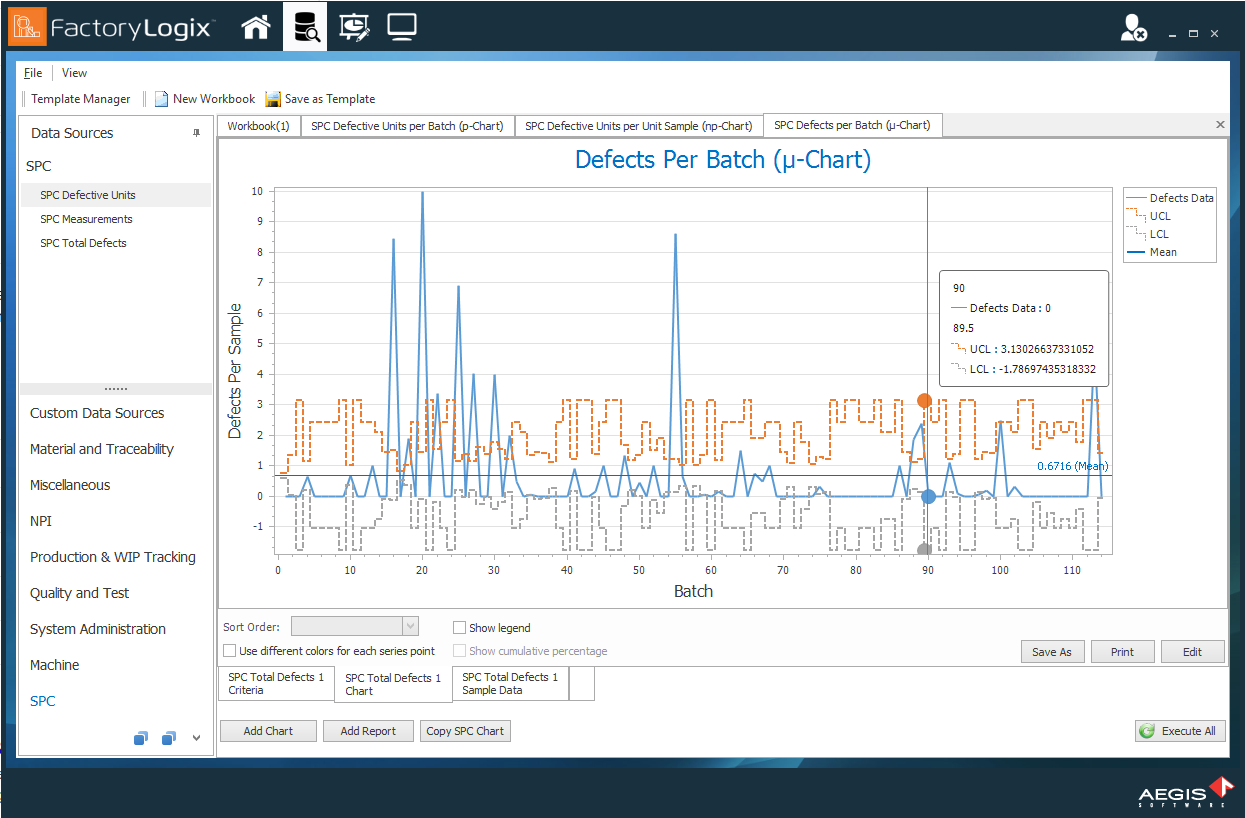The width and height of the screenshot is (1245, 818).
Task: Click the Execute All button
Action: click(1180, 731)
